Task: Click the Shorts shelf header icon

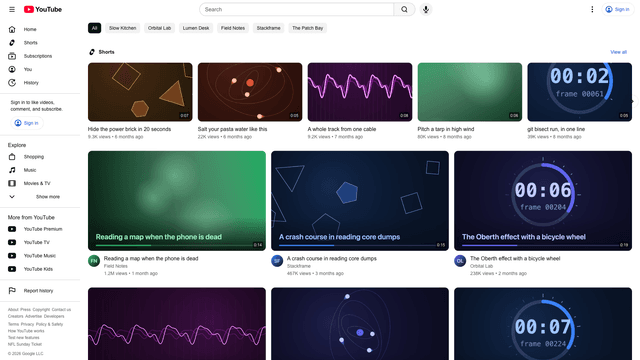Action: point(92,52)
